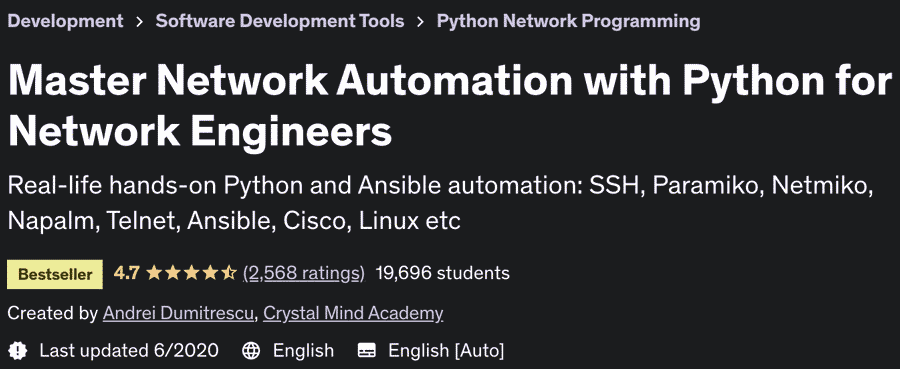Select the course title heading
The height and width of the screenshot is (369, 900).
pyautogui.click(x=450, y=107)
